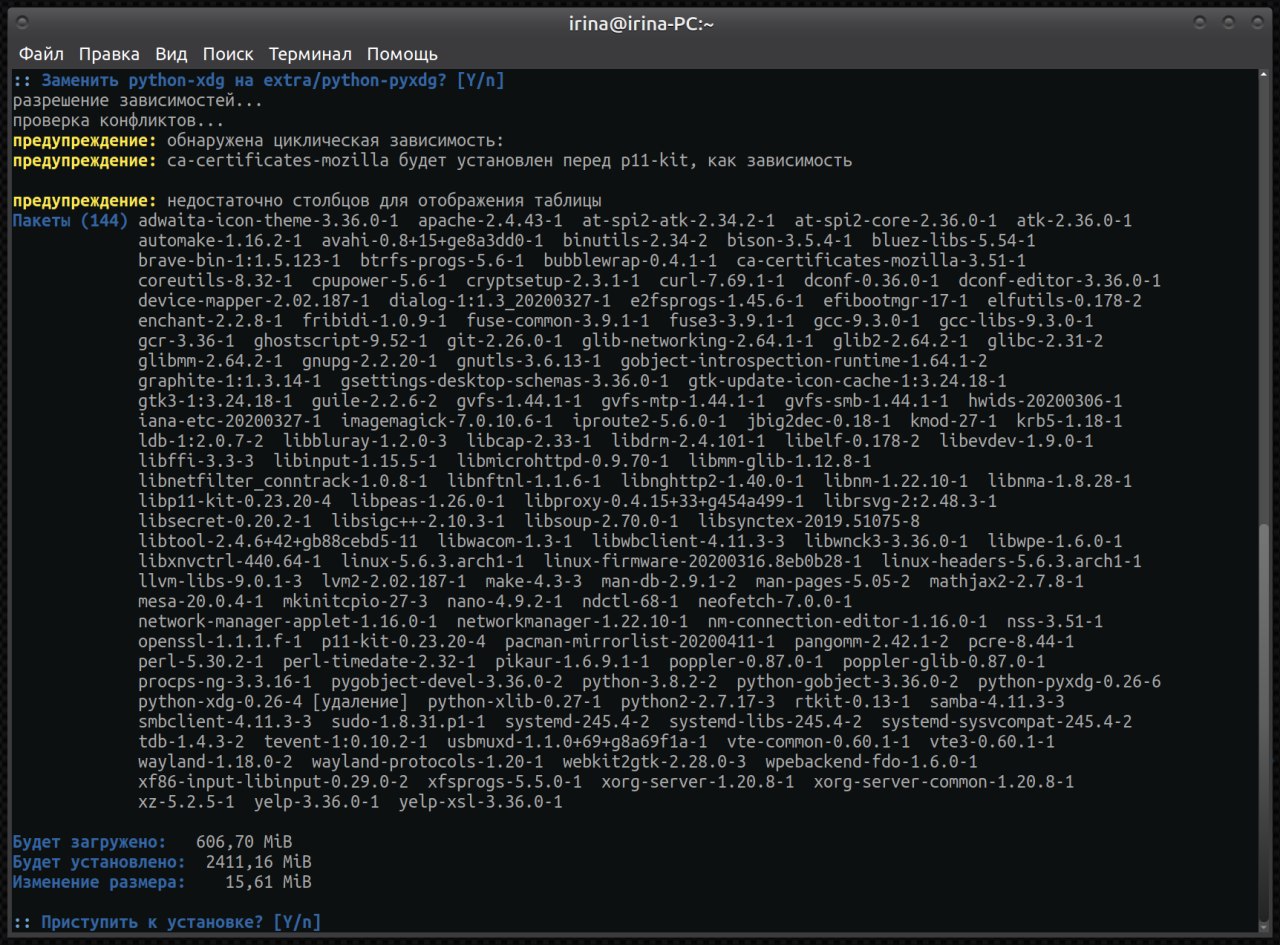Screen dimensions: 1280x945
Task: Click 'glibc-2.31-2' package name
Action: pos(1046,340)
